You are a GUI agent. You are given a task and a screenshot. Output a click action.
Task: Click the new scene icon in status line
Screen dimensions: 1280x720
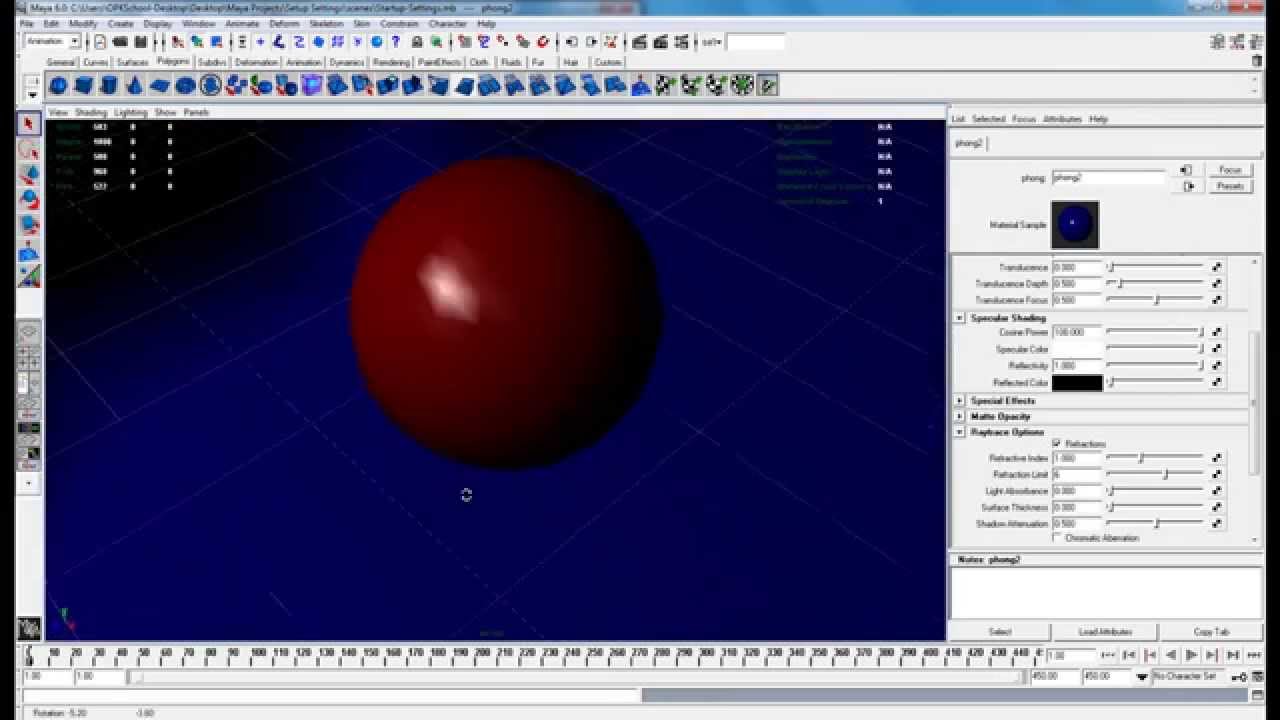coord(100,42)
